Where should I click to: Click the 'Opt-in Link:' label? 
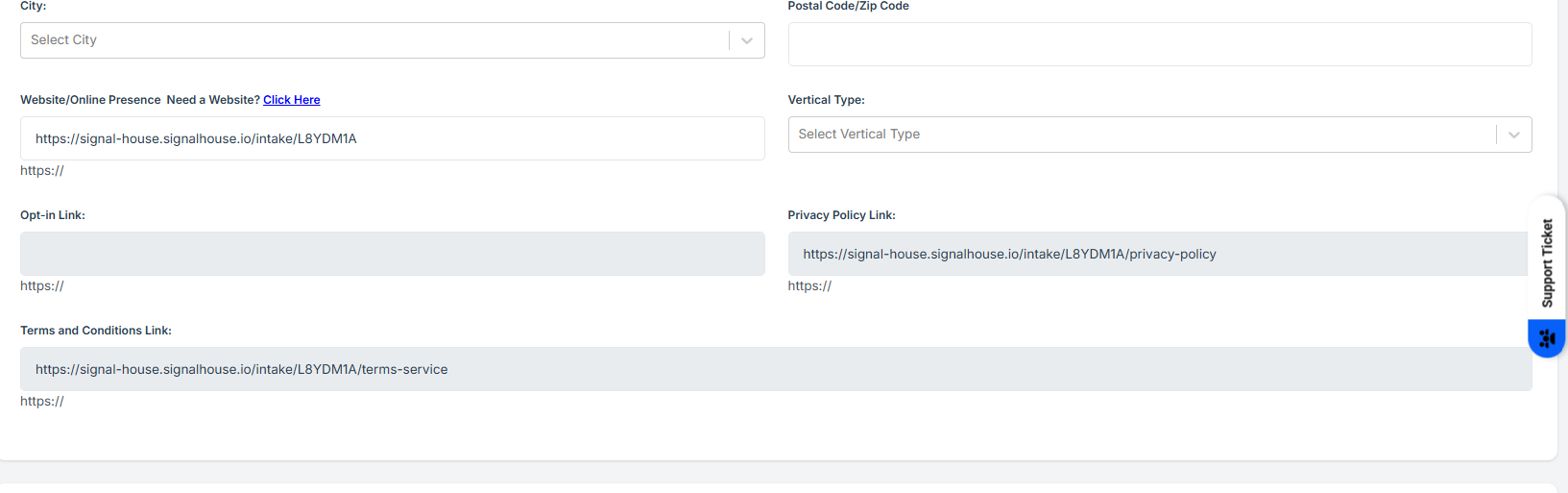pyautogui.click(x=53, y=215)
